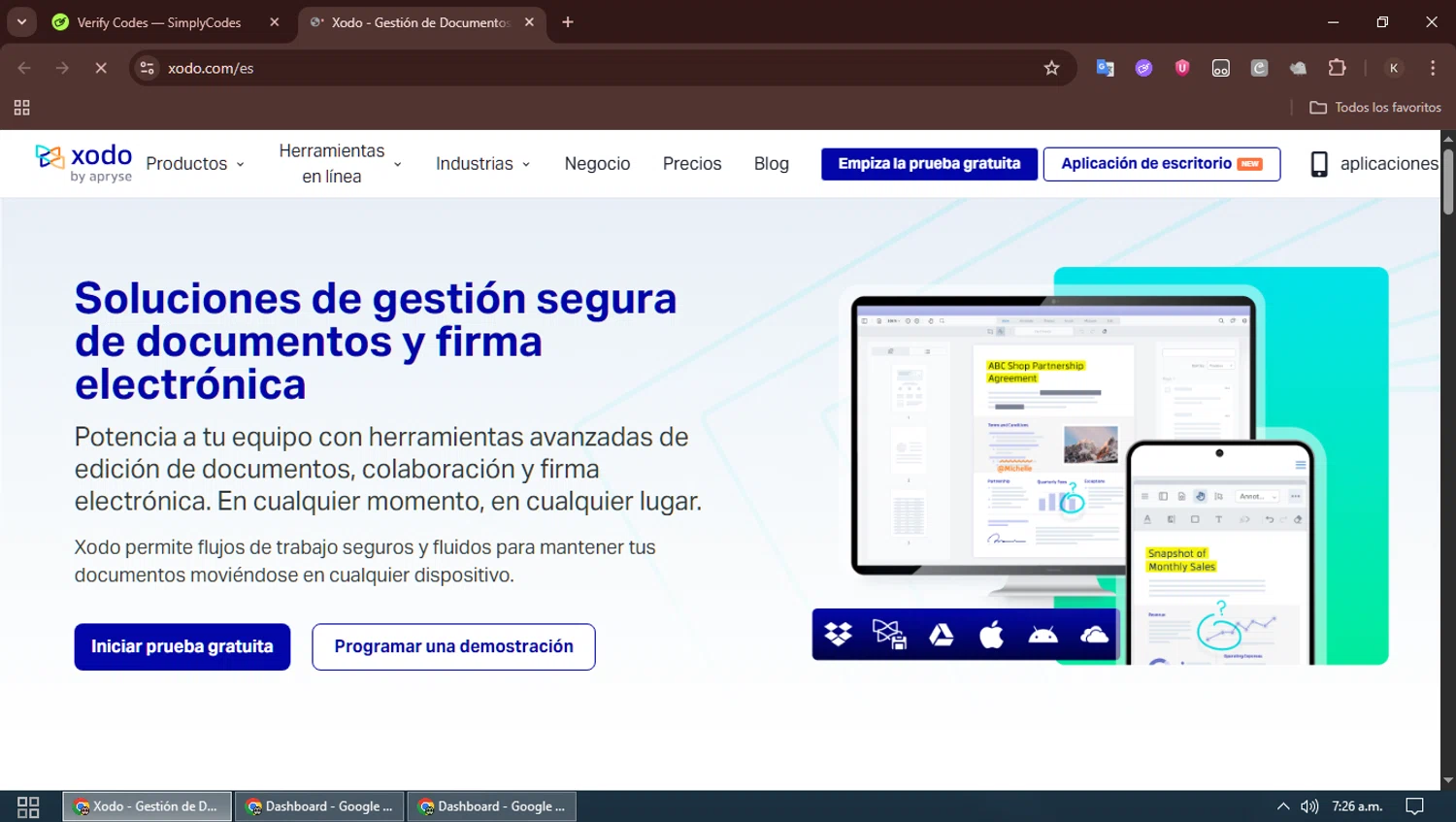
Task: View site information icon in address bar
Action: [148, 68]
